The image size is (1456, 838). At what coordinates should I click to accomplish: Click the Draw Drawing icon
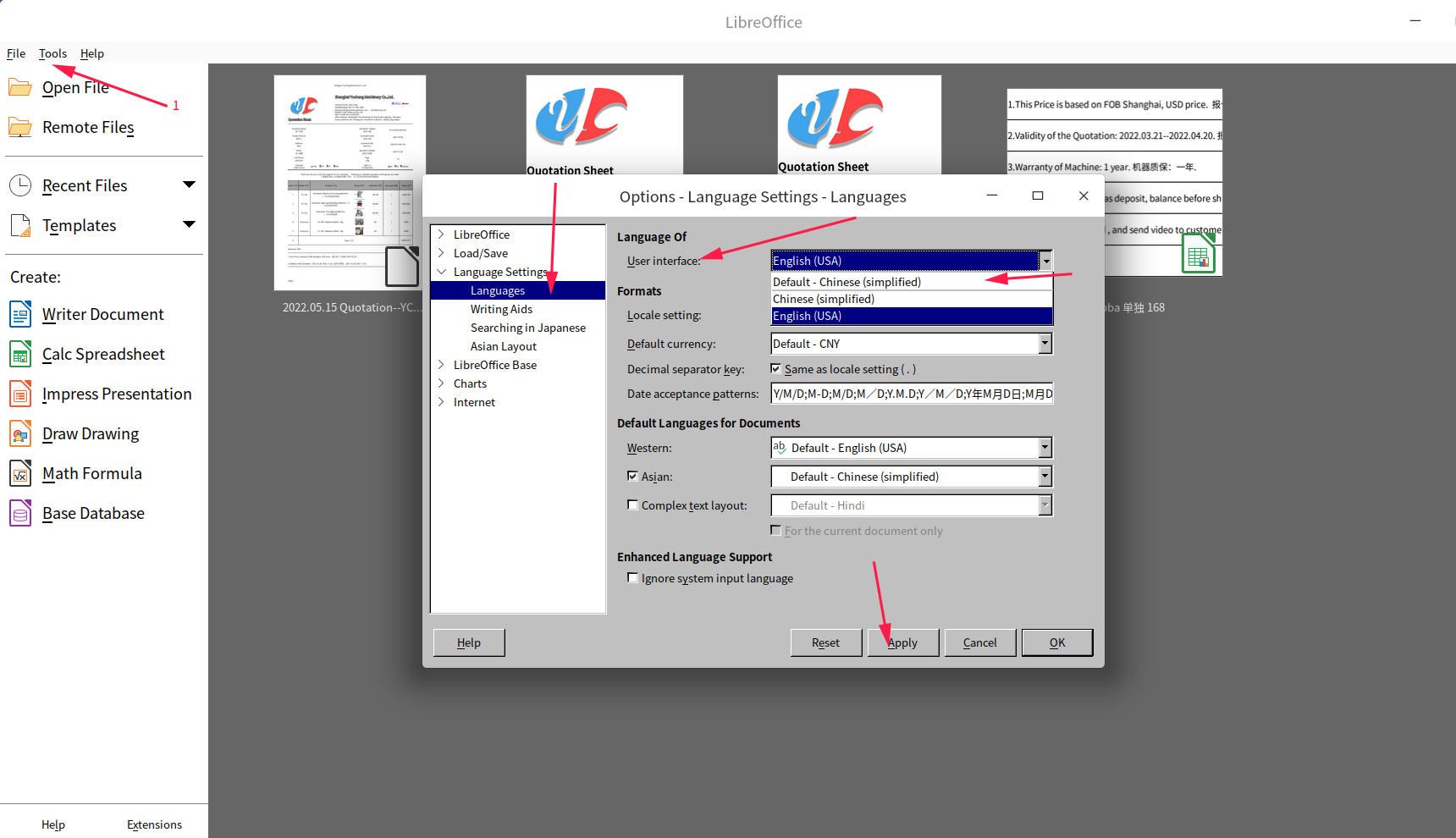click(20, 433)
